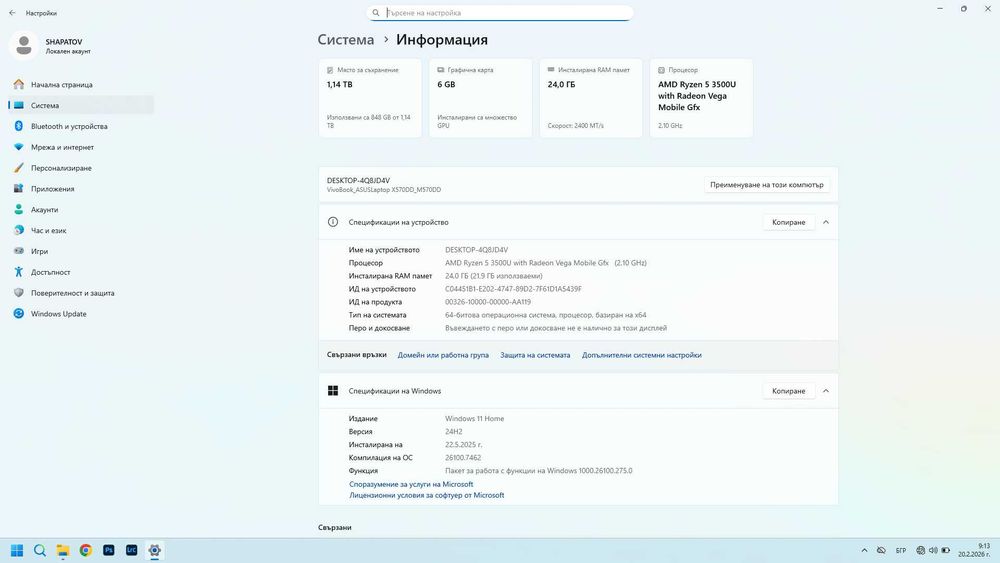Click Преименуване на този компютър button
The image size is (1000, 563).
point(767,185)
